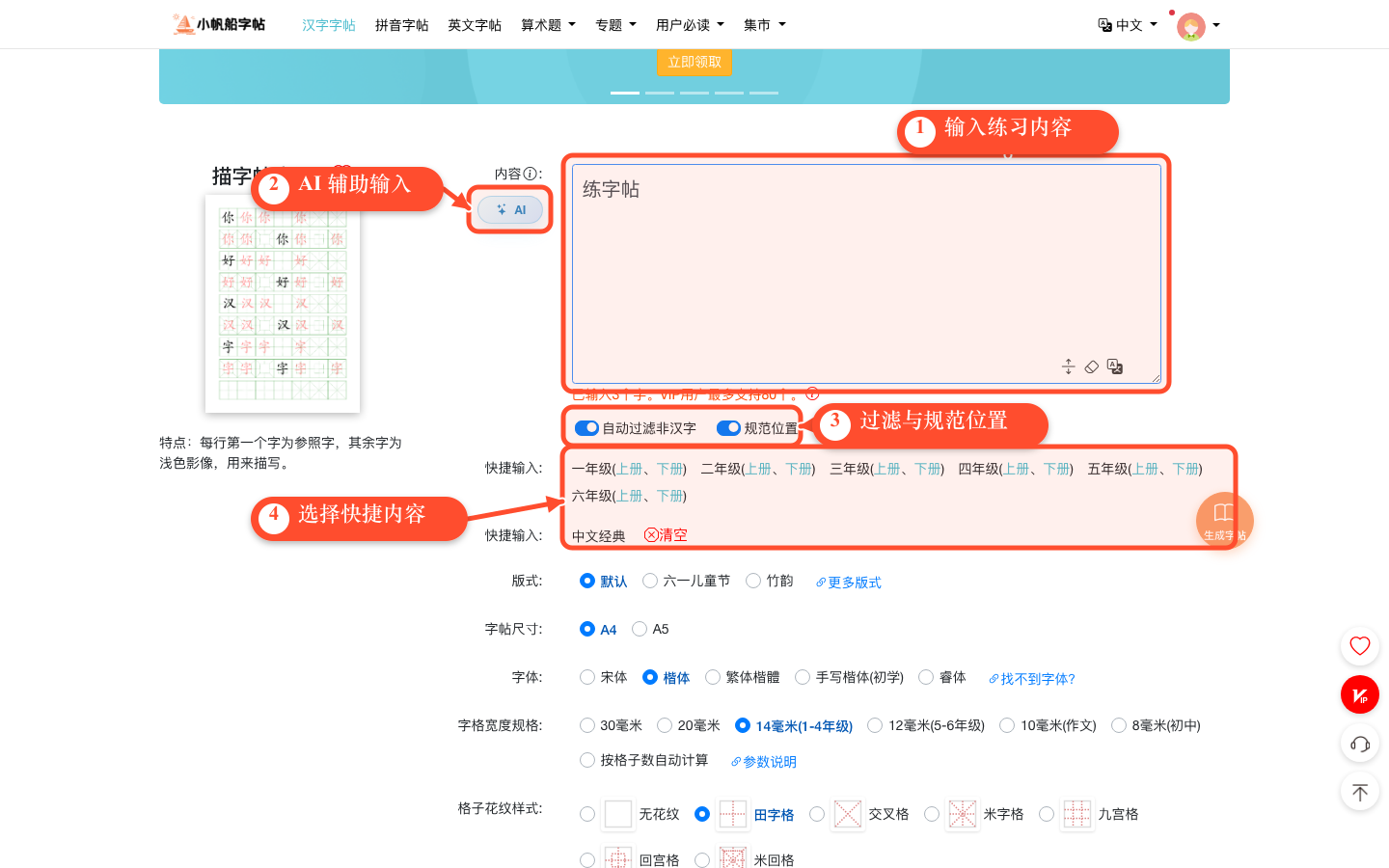Select the 睿体 font radio button
The image size is (1389, 868).
[x=926, y=677]
